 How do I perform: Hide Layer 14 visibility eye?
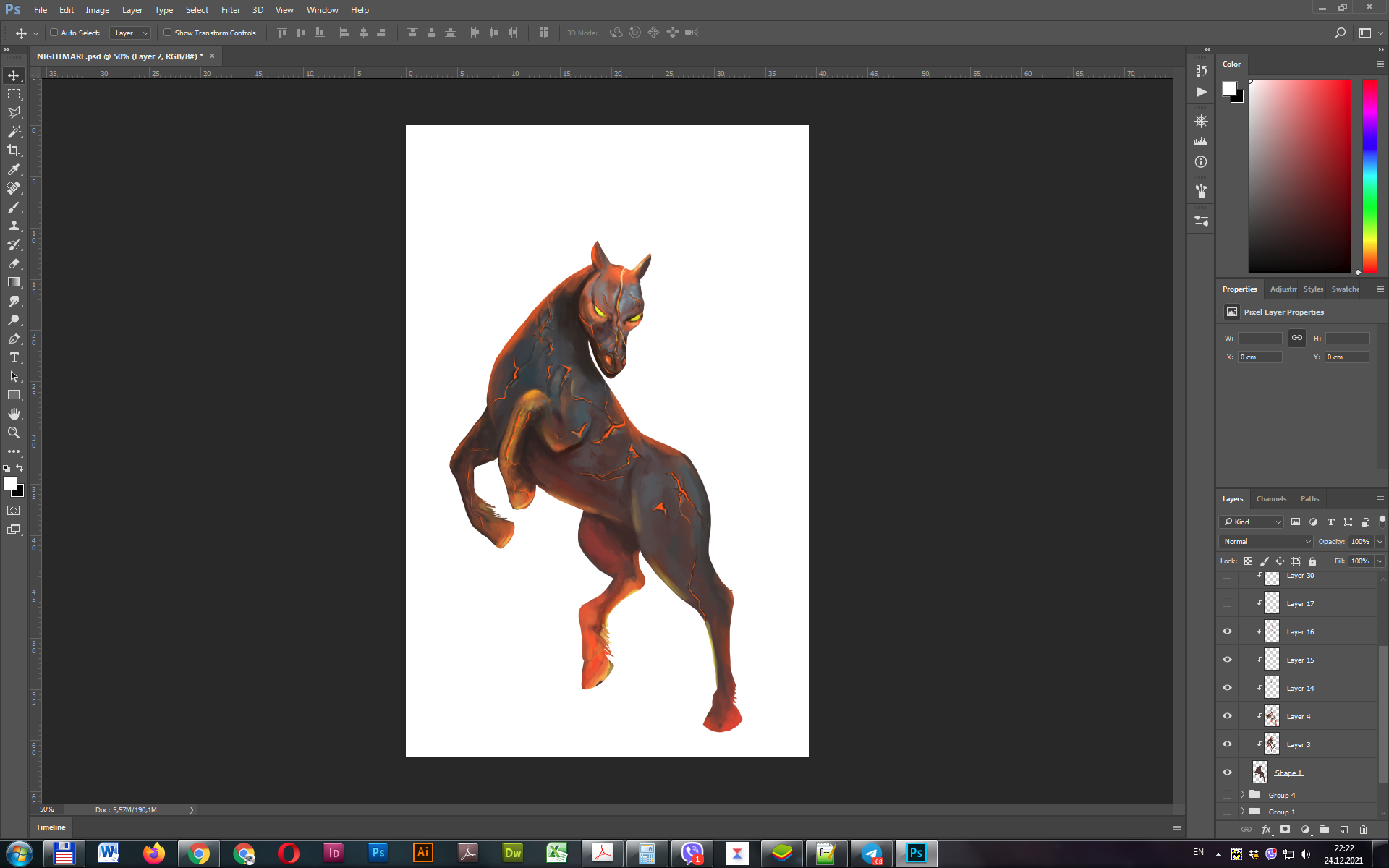point(1227,688)
